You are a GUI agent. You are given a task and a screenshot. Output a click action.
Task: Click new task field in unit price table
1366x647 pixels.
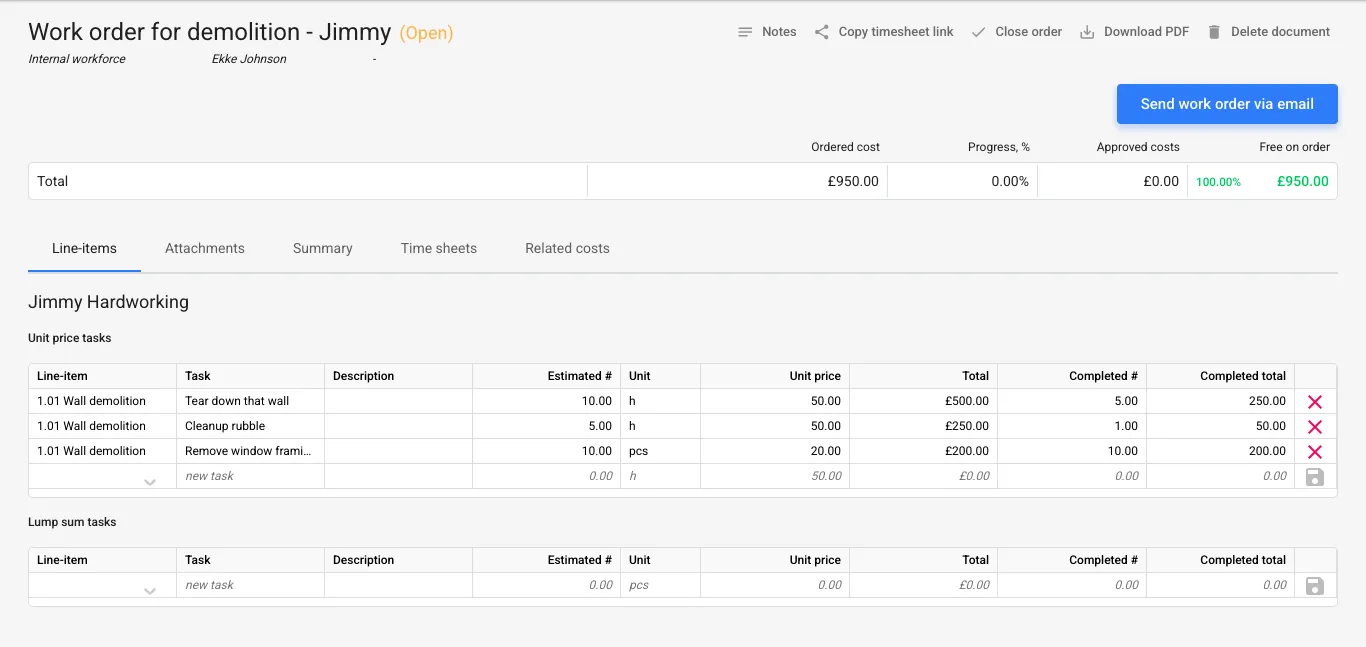[x=251, y=476]
